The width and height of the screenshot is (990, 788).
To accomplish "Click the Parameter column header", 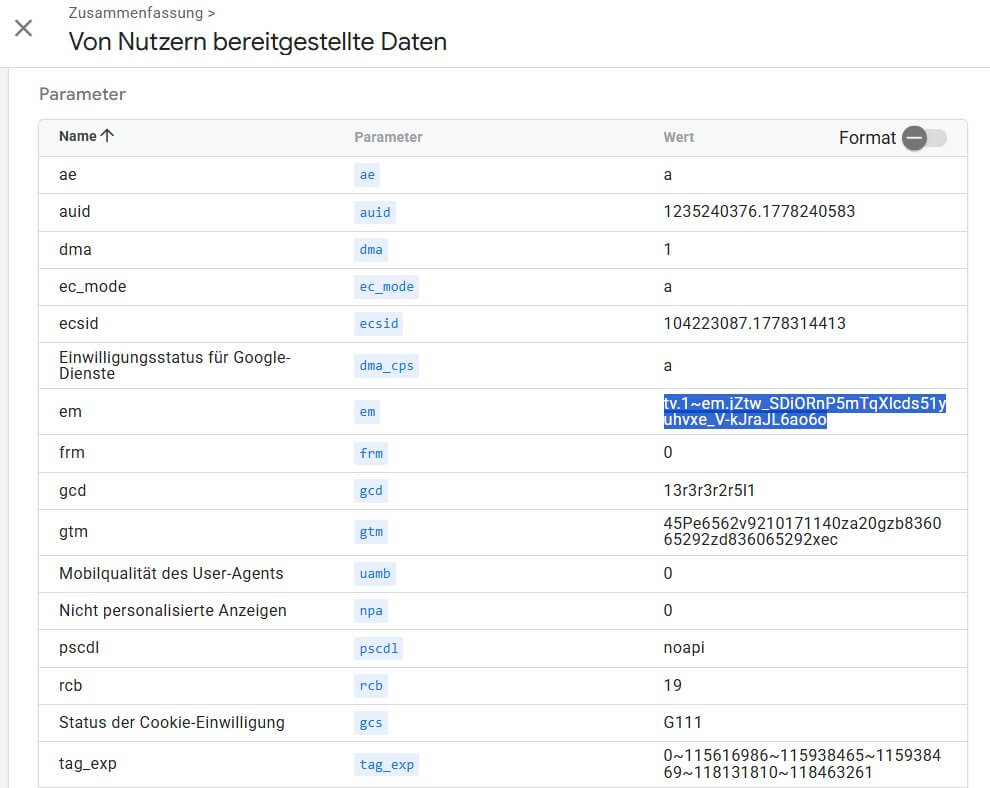I will tap(388, 137).
